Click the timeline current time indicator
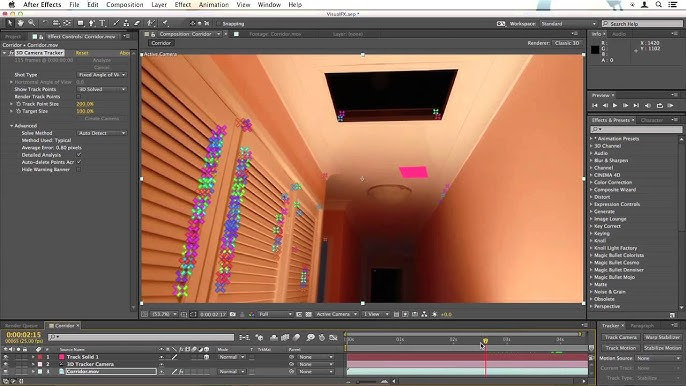Image resolution: width=686 pixels, height=386 pixels. 485,340
